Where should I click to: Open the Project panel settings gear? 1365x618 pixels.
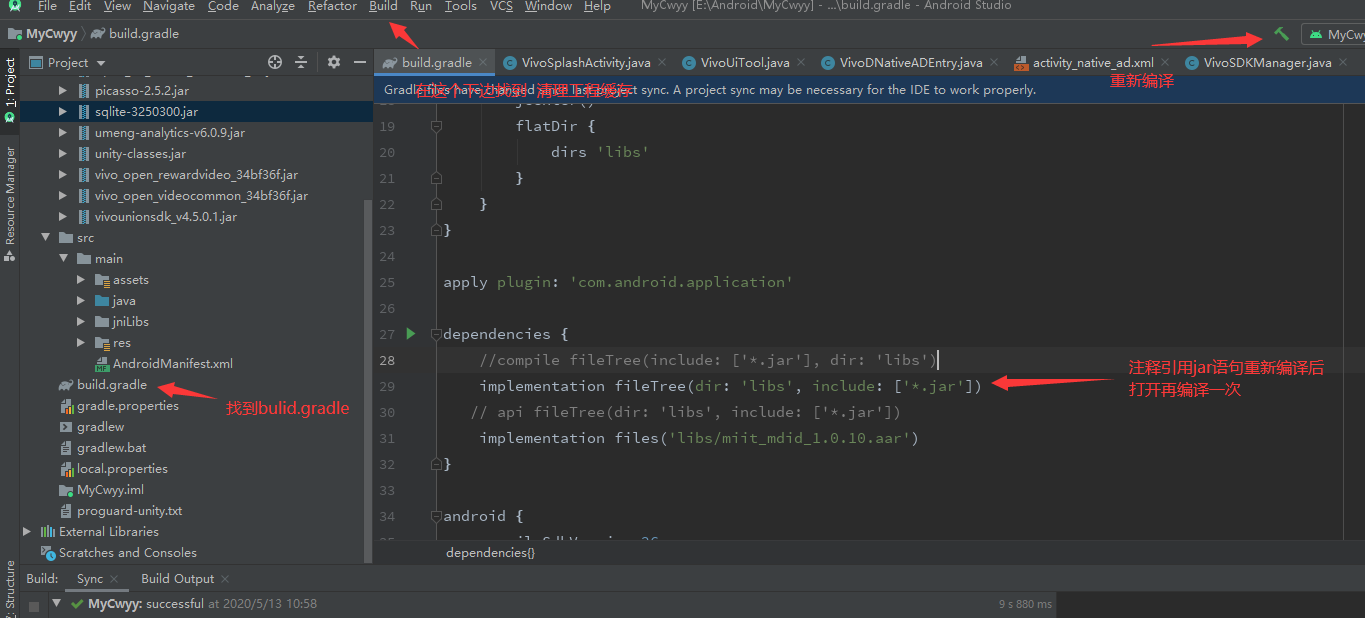333,62
